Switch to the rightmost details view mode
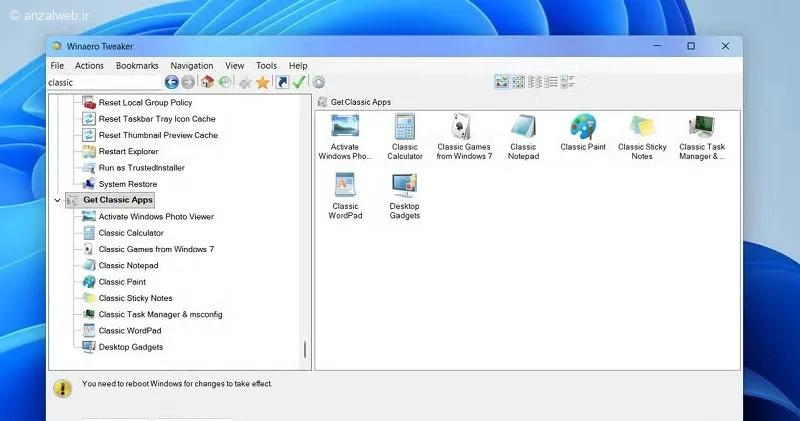800x421 pixels. [x=568, y=82]
